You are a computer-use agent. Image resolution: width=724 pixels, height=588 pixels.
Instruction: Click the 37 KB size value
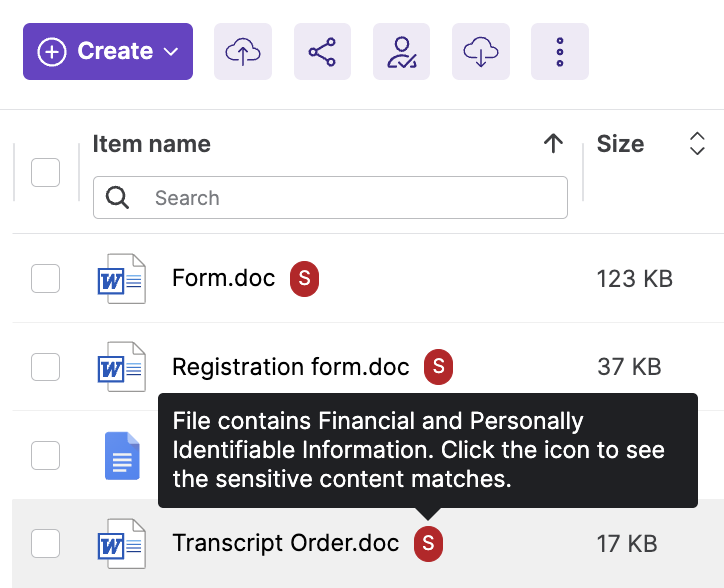[629, 367]
